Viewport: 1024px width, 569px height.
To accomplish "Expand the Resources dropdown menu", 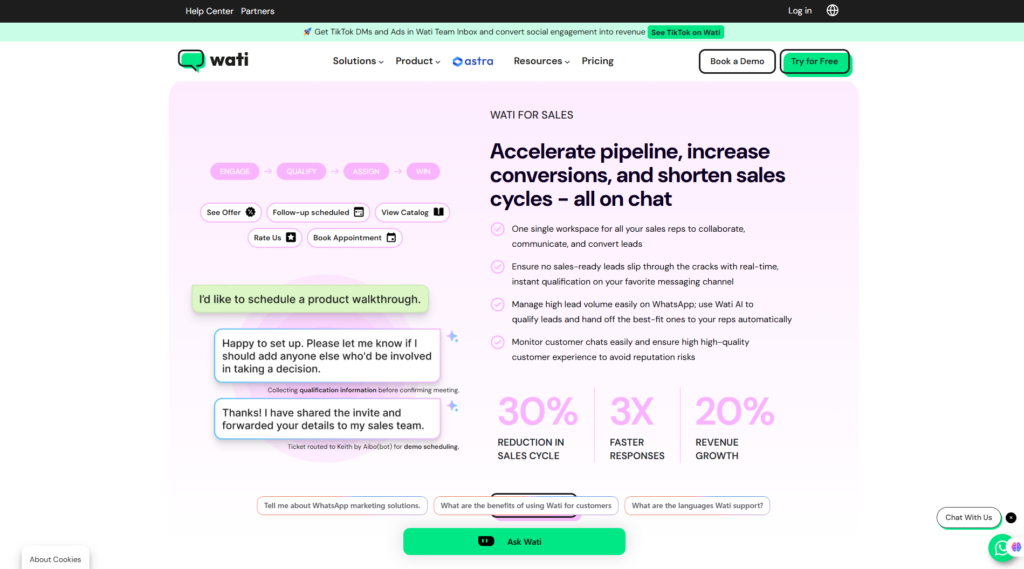I will click(x=541, y=61).
